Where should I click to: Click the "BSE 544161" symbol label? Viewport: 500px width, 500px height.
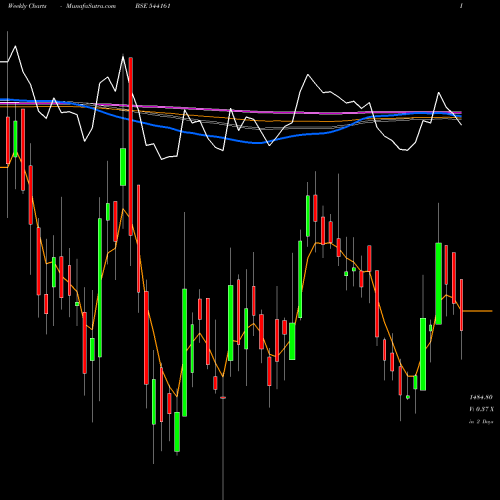pyautogui.click(x=153, y=6)
